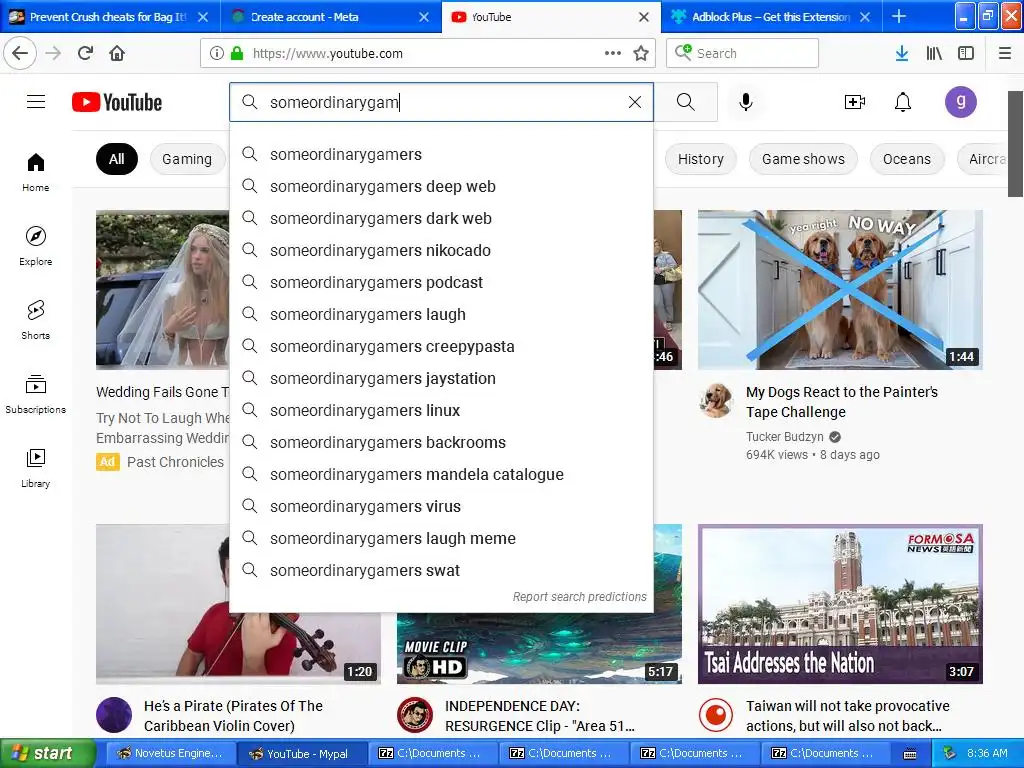The width and height of the screenshot is (1024, 768).
Task: Switch to Prevent Crush cheats tab
Action: pos(108,17)
